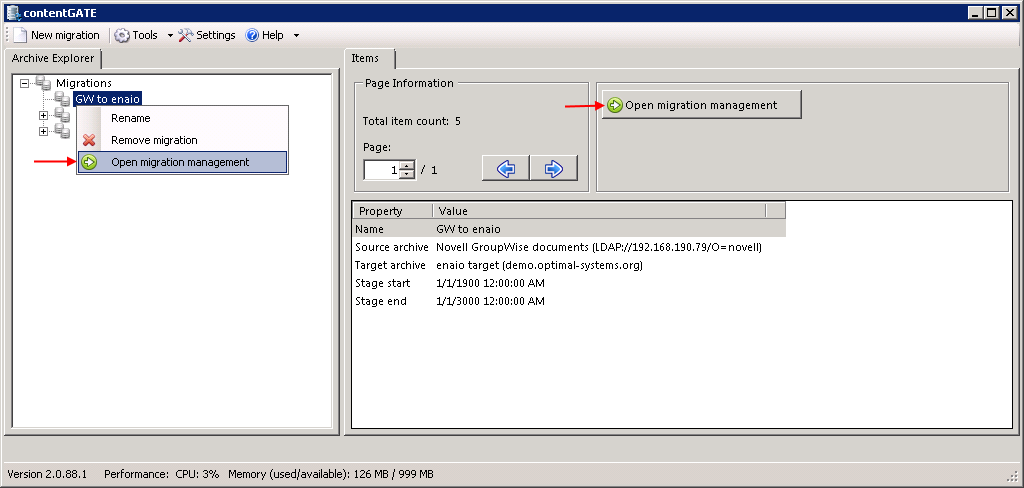This screenshot has height=488, width=1024.
Task: Maximize the contentGATE window
Action: coord(991,12)
